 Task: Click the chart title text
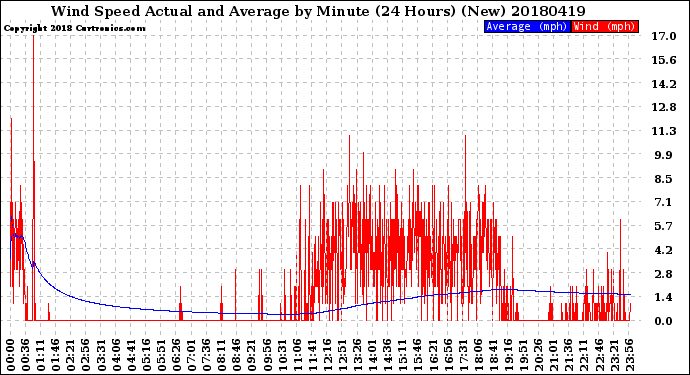pyautogui.click(x=318, y=11)
